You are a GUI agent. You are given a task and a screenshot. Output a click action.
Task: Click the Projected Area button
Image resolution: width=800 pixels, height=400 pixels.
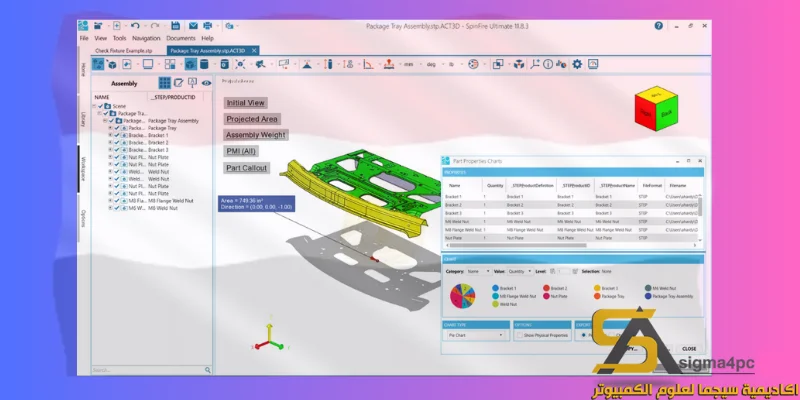tap(252, 119)
